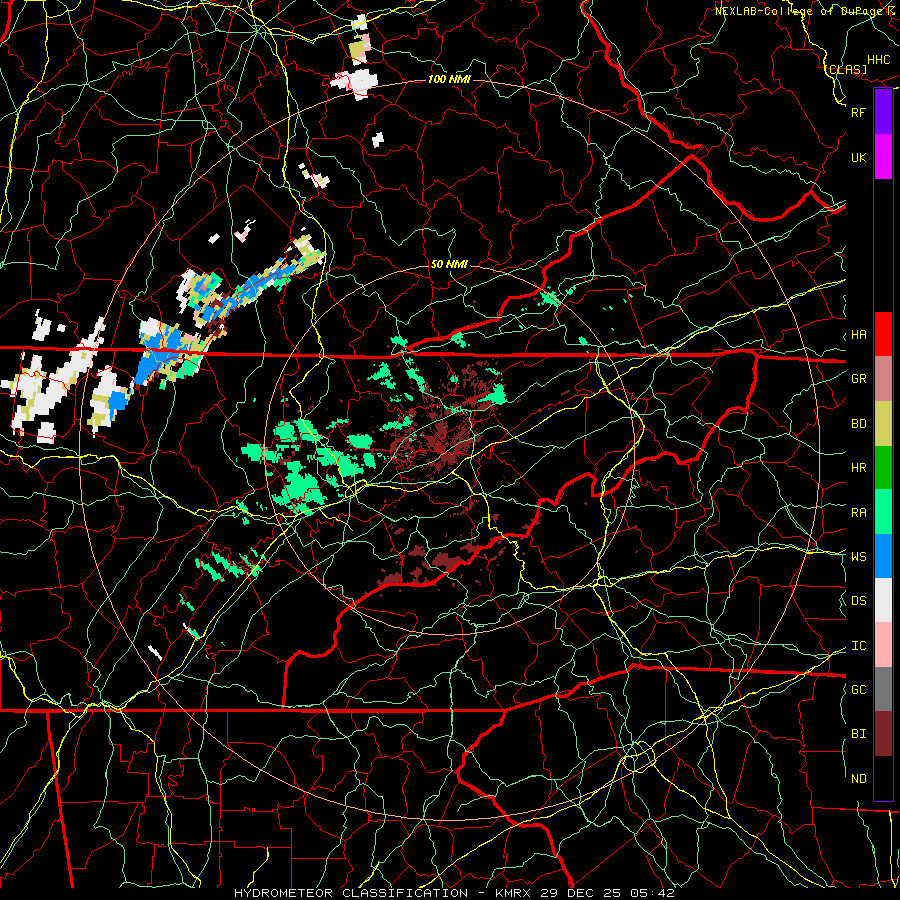Image resolution: width=900 pixels, height=900 pixels.
Task: Click the purple RF legend color block
Action: coord(883,112)
